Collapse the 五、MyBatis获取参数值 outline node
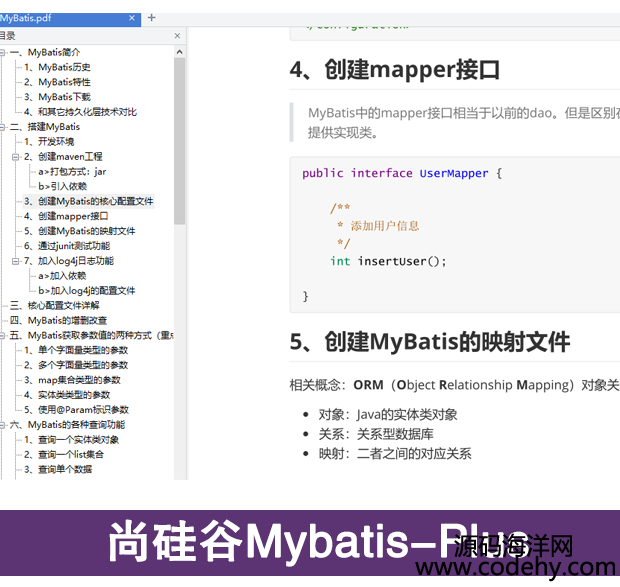The image size is (620, 587). click(x=2, y=336)
